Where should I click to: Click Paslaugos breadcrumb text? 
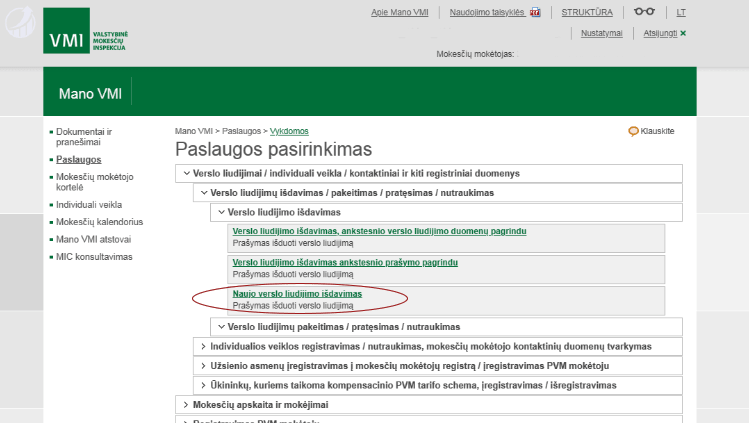[241, 131]
